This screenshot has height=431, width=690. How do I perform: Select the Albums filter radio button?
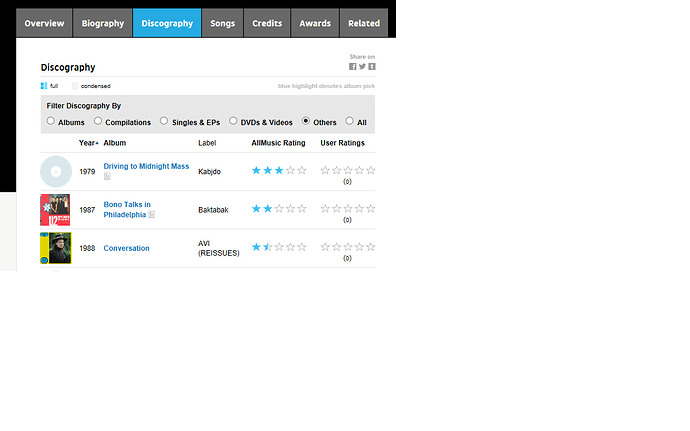pos(51,121)
